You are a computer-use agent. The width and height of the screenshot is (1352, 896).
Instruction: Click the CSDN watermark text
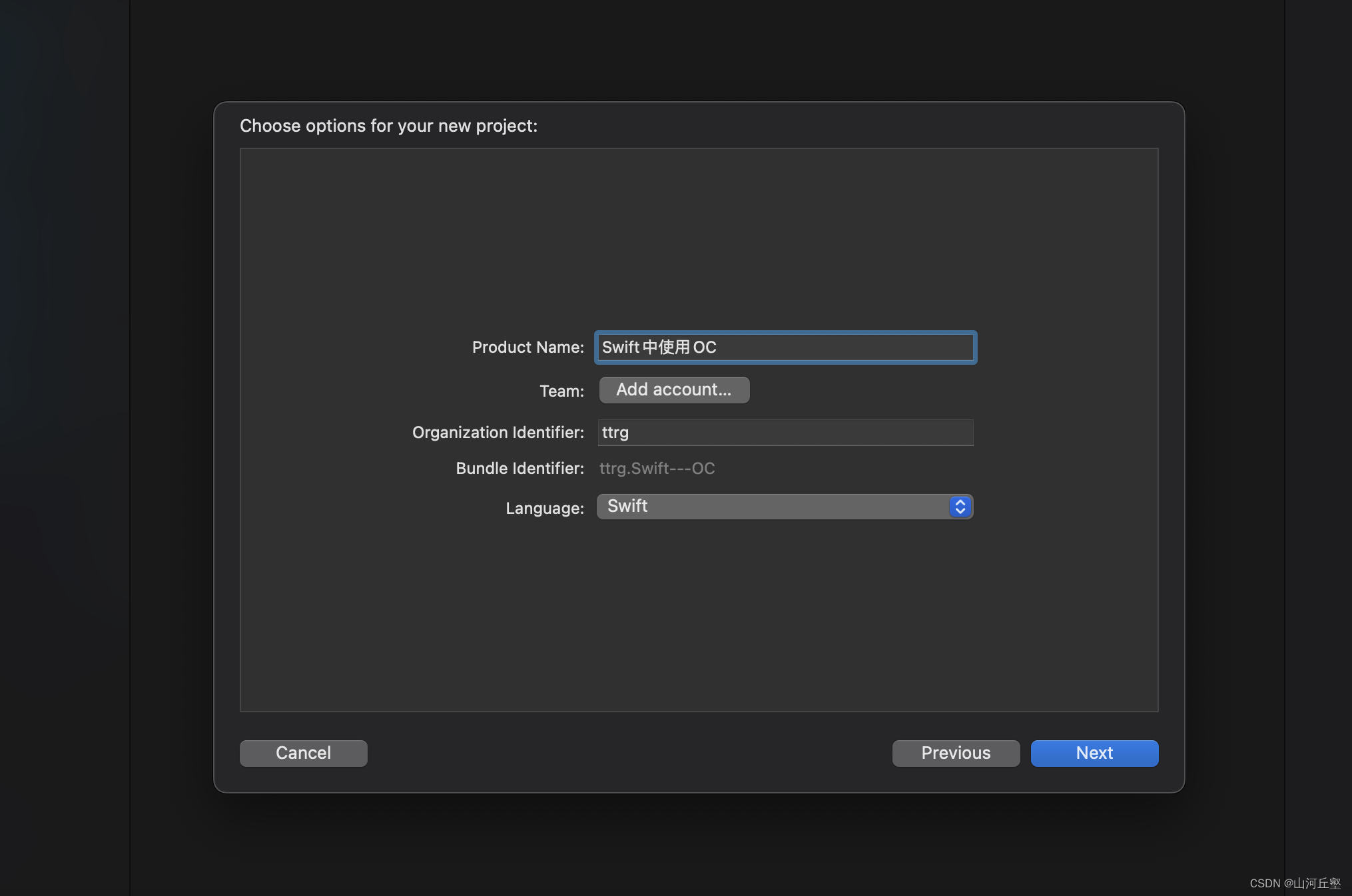1294,883
